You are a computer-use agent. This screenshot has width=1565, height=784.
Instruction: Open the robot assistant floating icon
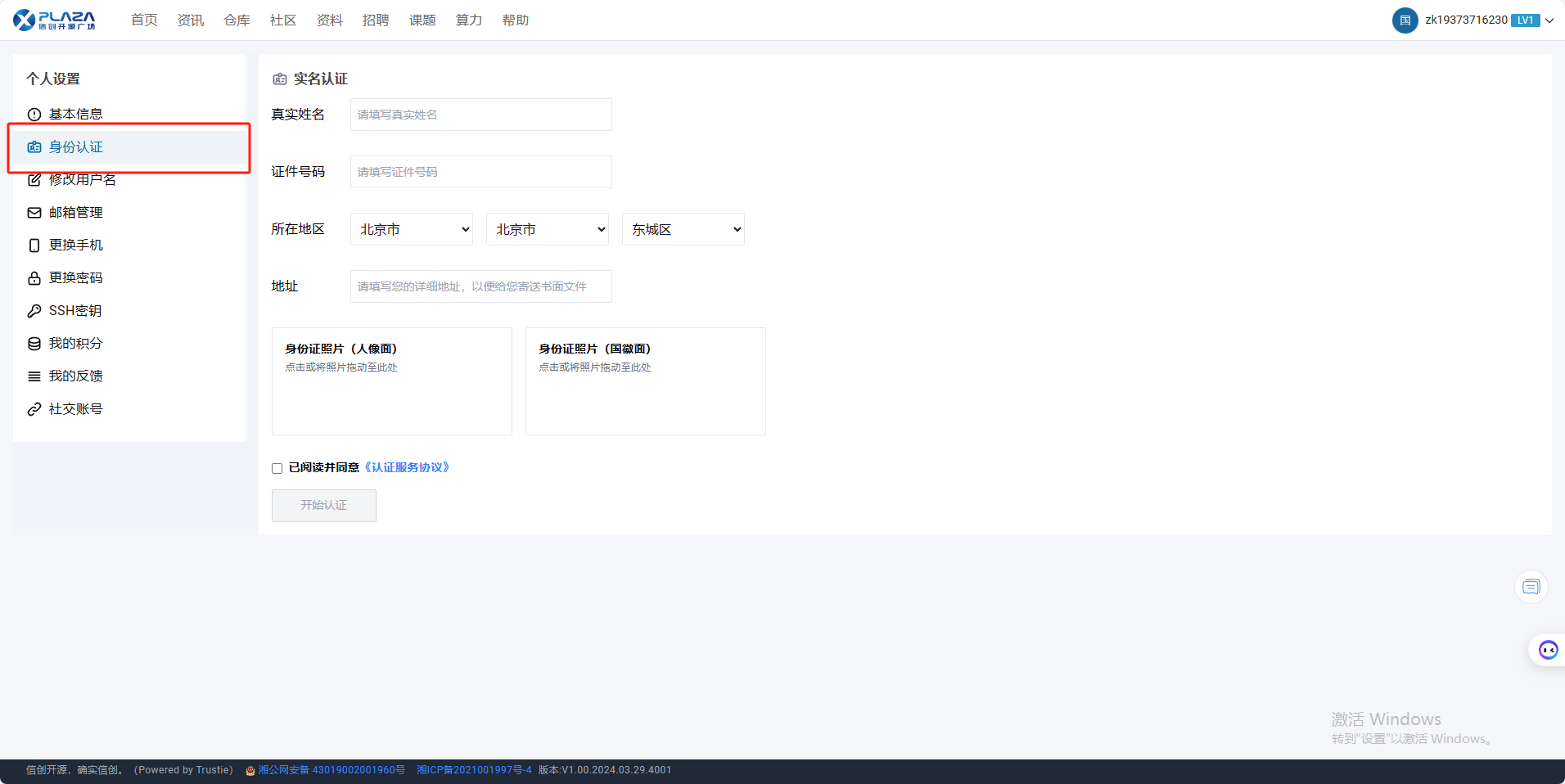point(1547,650)
